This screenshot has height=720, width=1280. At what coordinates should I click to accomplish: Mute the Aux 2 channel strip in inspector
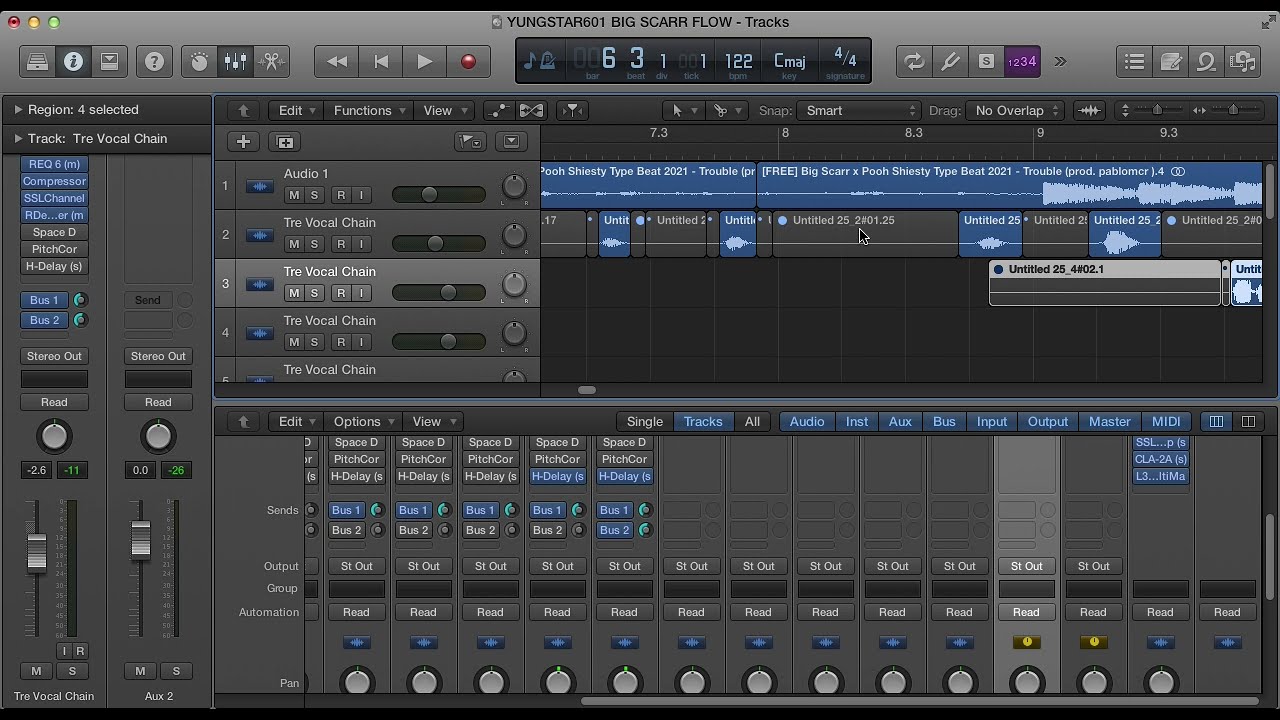click(x=140, y=671)
